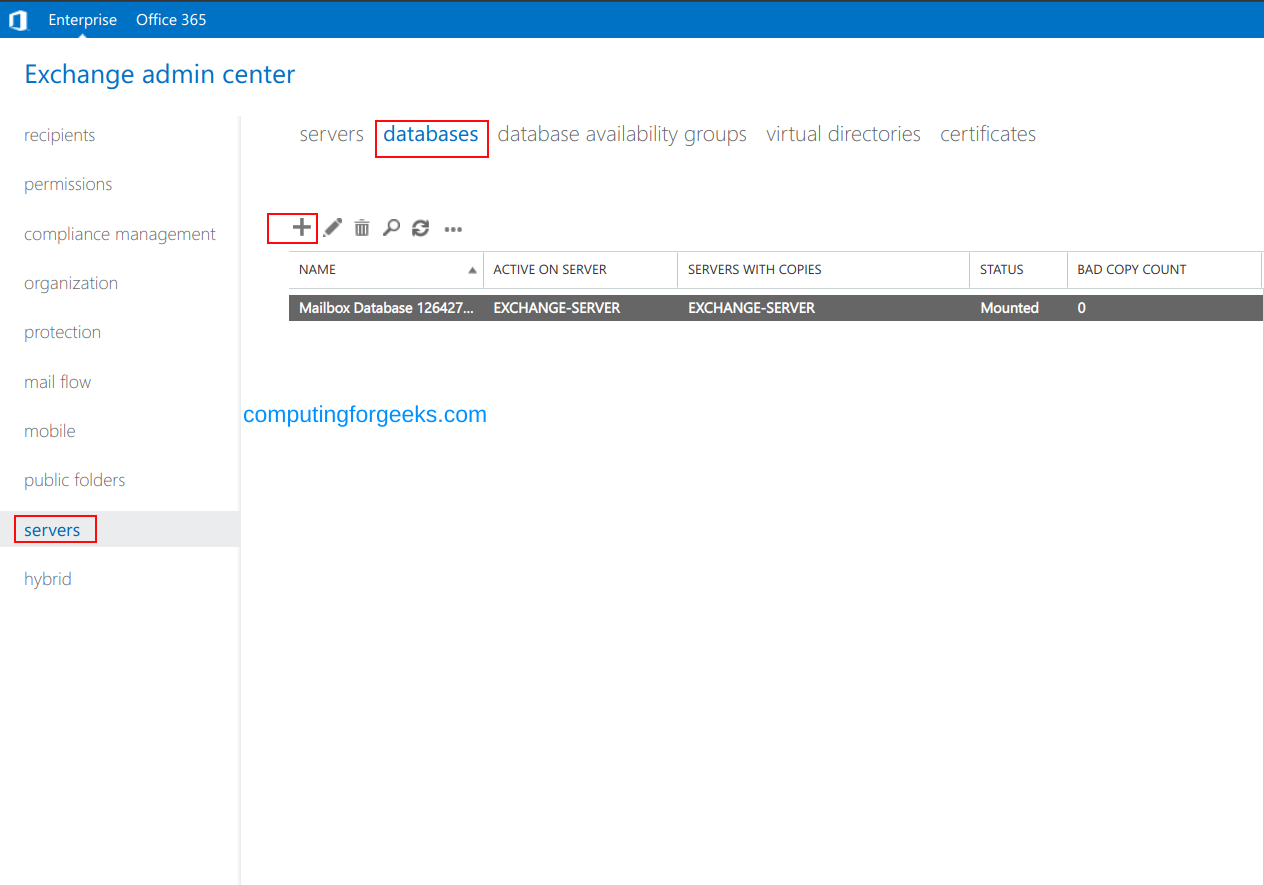
Task: Visit the computingforgeeks.com link
Action: pos(364,414)
